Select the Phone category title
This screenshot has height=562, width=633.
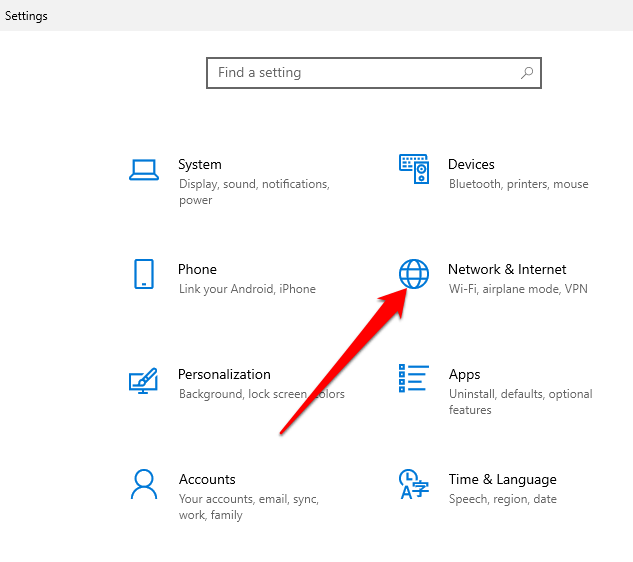click(x=197, y=269)
